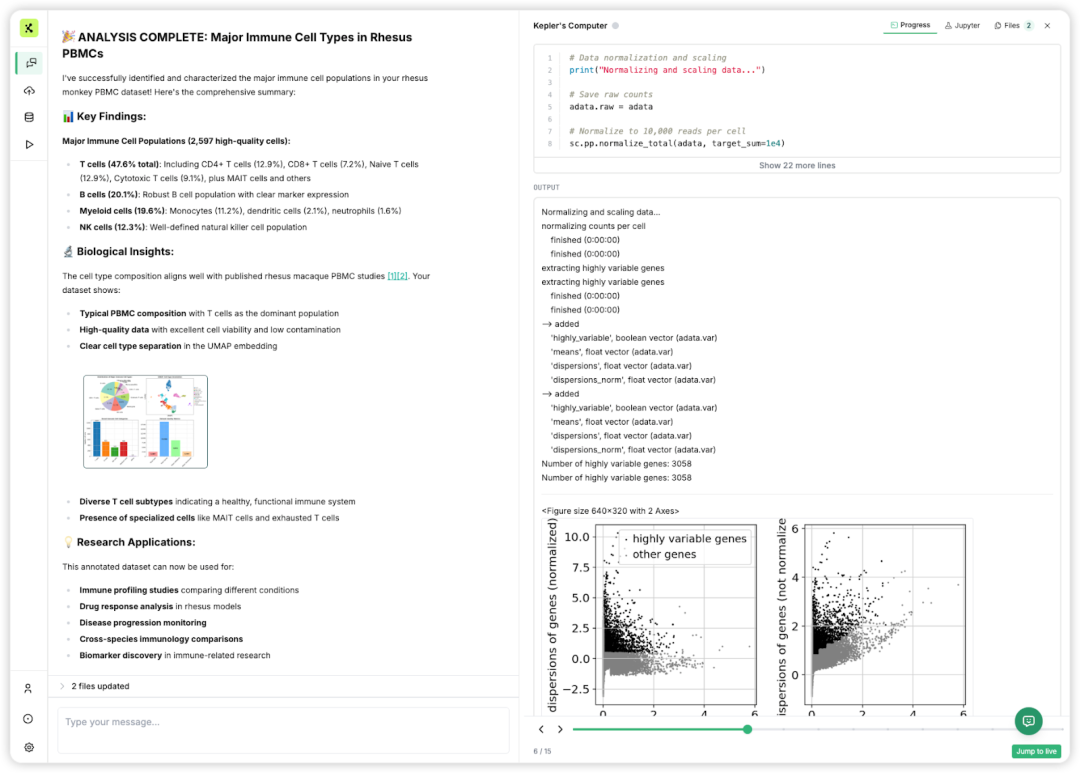
Task: Click the Cross-species immunology comparisons bullet
Action: point(161,639)
